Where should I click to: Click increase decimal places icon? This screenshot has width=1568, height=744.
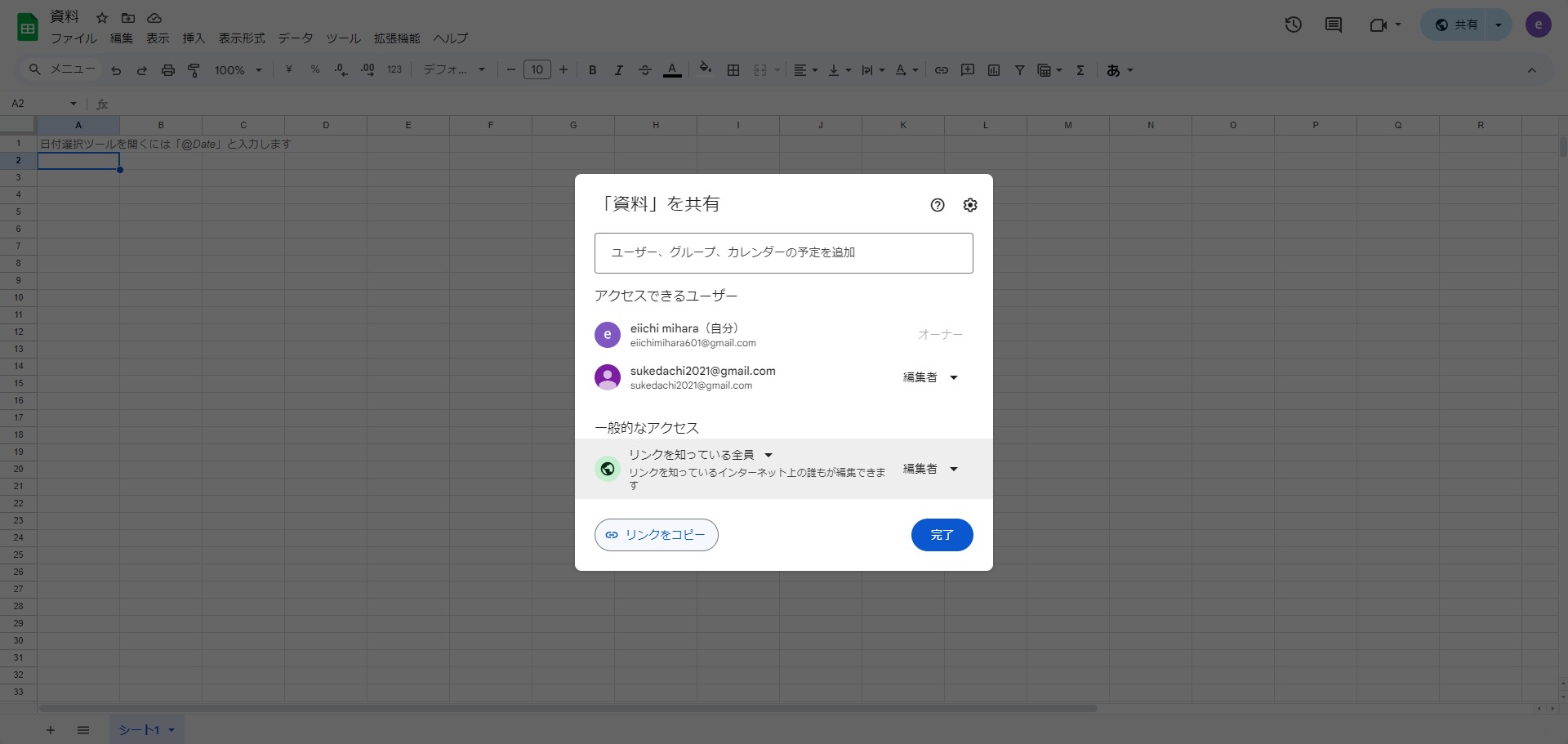click(x=367, y=70)
